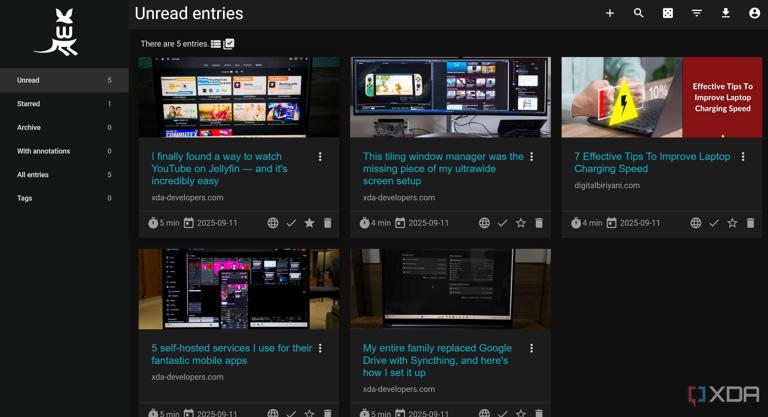Delete the laptop charging speed entry
Image resolution: width=768 pixels, height=417 pixels.
point(750,223)
